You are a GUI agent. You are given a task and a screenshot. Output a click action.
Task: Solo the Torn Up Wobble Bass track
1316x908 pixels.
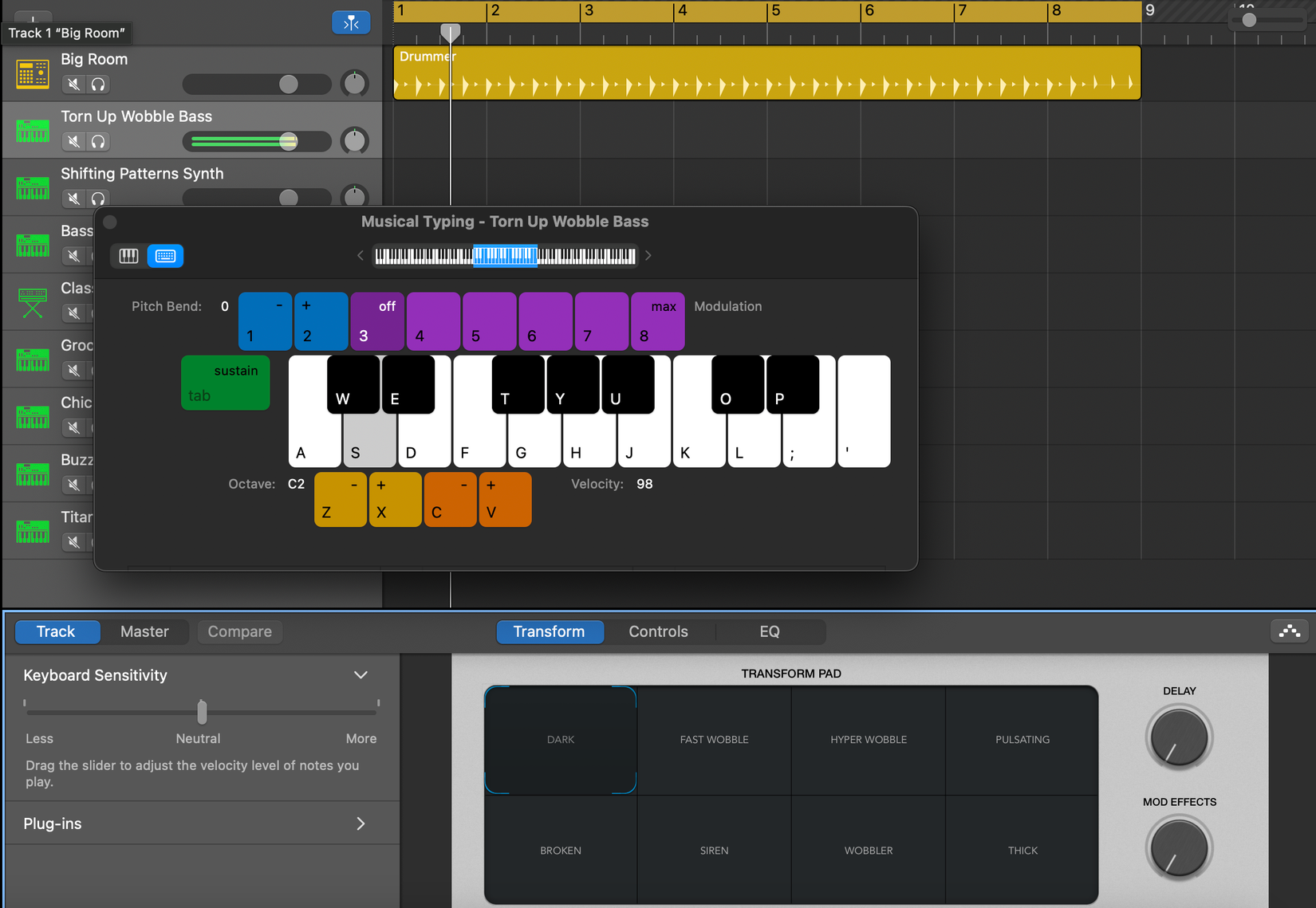point(97,141)
